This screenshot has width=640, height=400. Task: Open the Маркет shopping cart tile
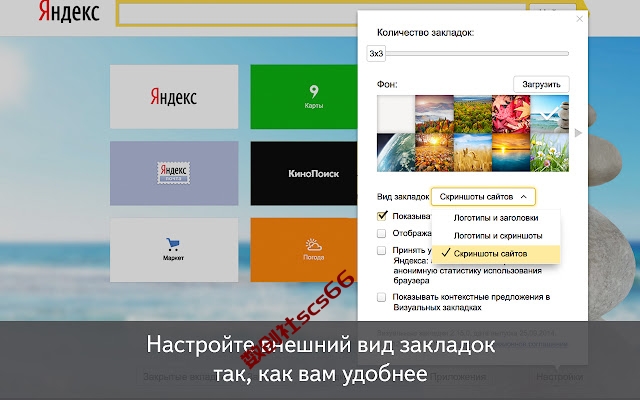click(174, 249)
